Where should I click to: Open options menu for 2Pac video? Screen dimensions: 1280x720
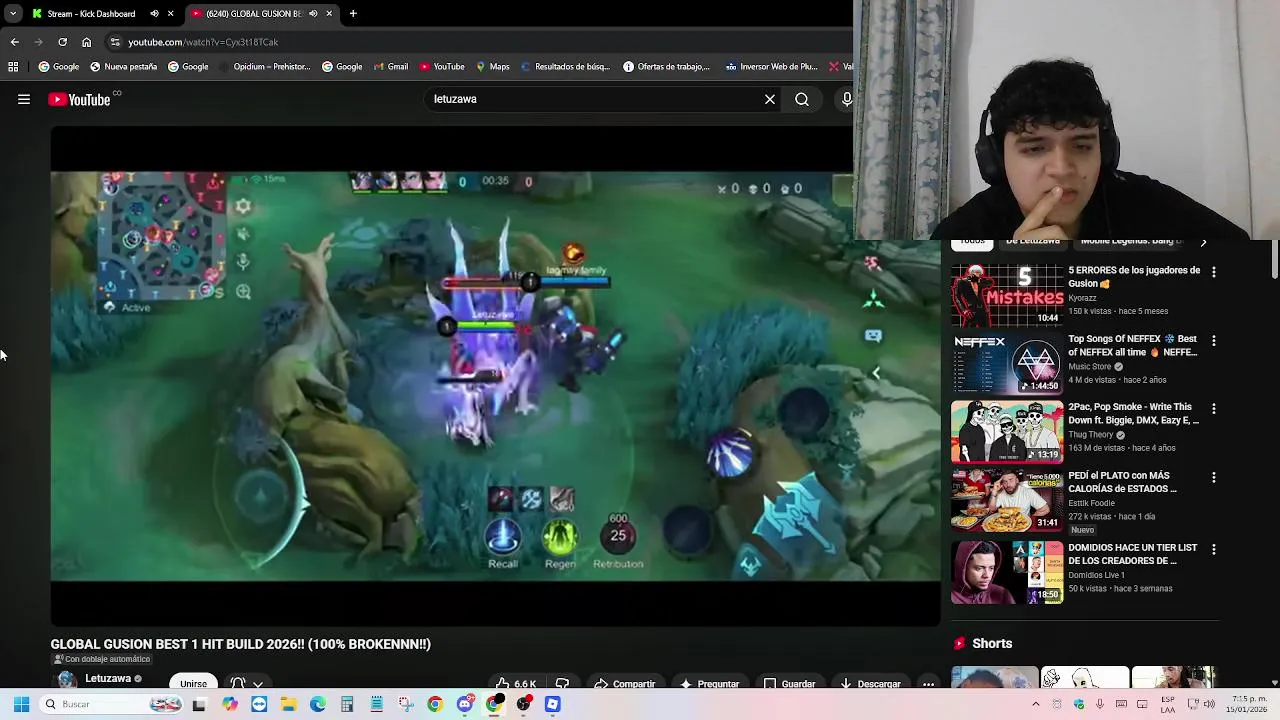point(1214,409)
